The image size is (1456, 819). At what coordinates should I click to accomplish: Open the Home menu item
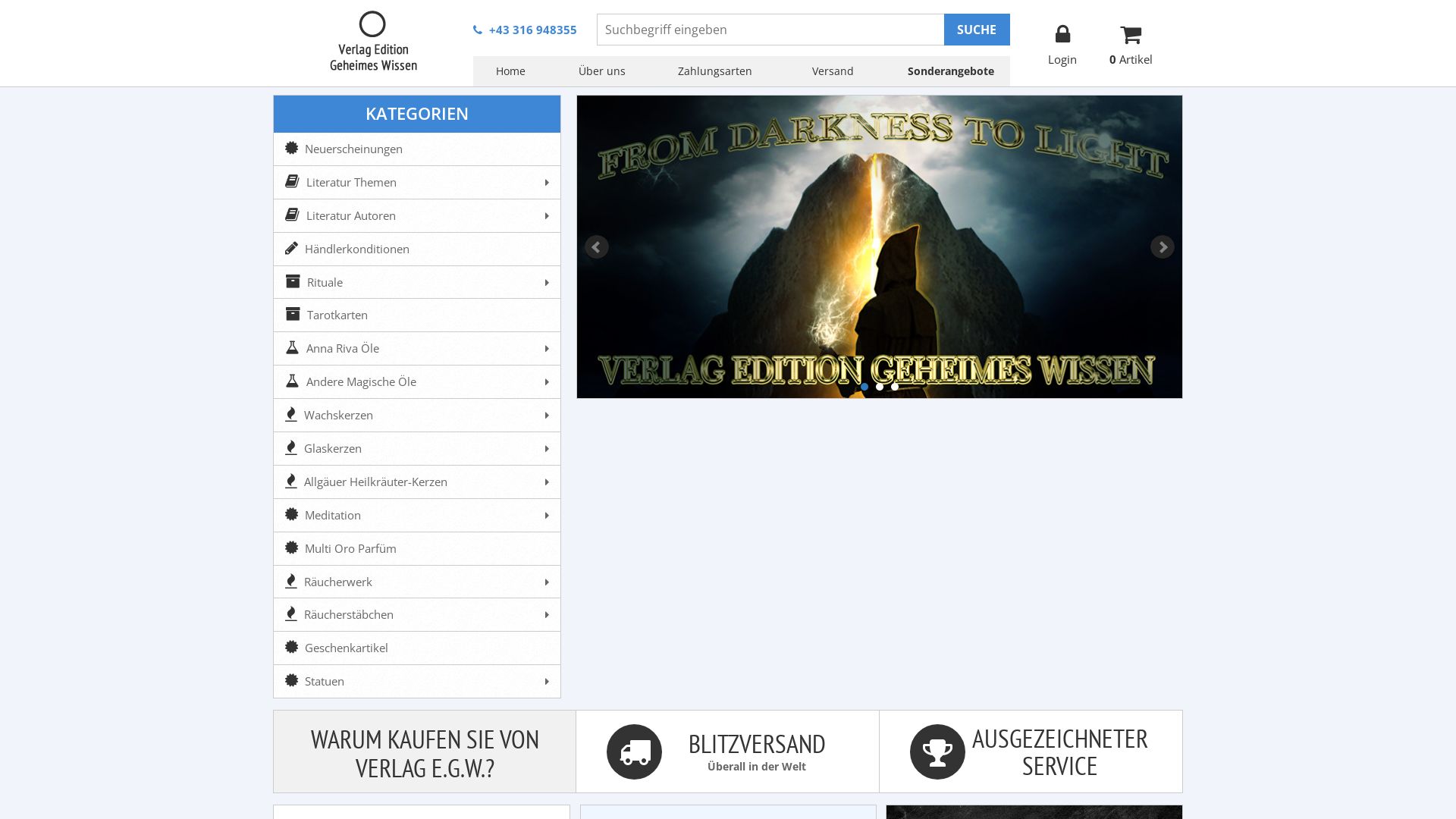point(510,71)
